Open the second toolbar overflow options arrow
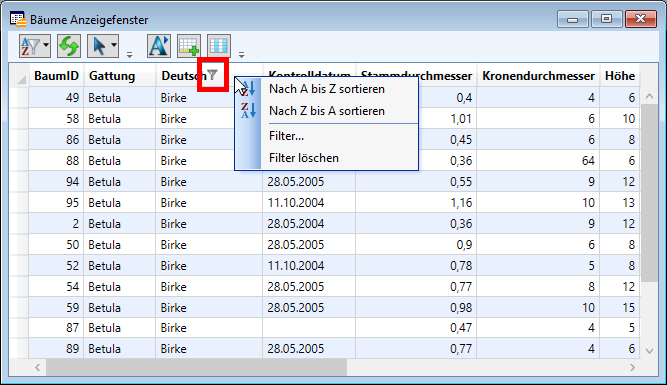This screenshot has height=385, width=667. (242, 54)
